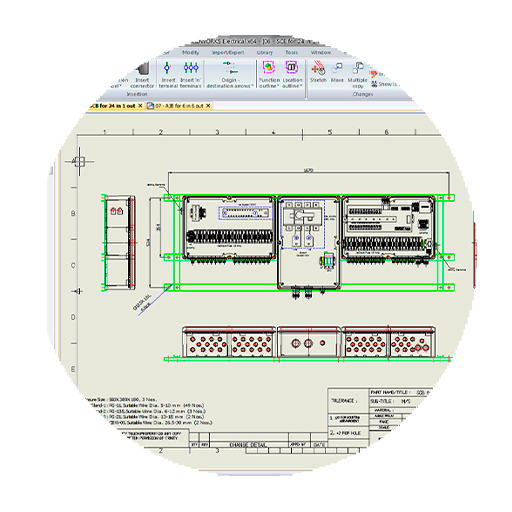Open the Modify ribbon tab
The height and width of the screenshot is (512, 512).
(x=190, y=52)
